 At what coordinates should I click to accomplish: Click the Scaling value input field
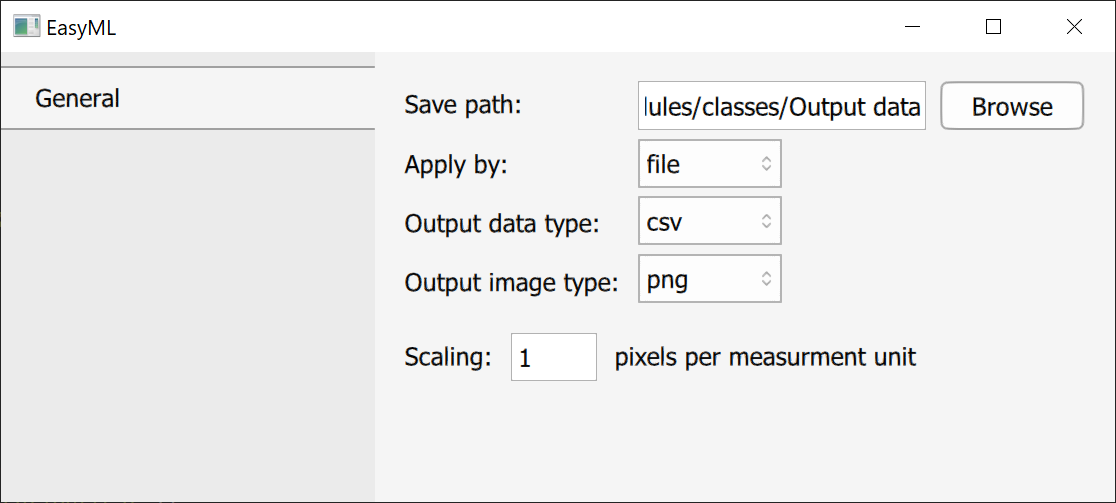click(x=553, y=358)
